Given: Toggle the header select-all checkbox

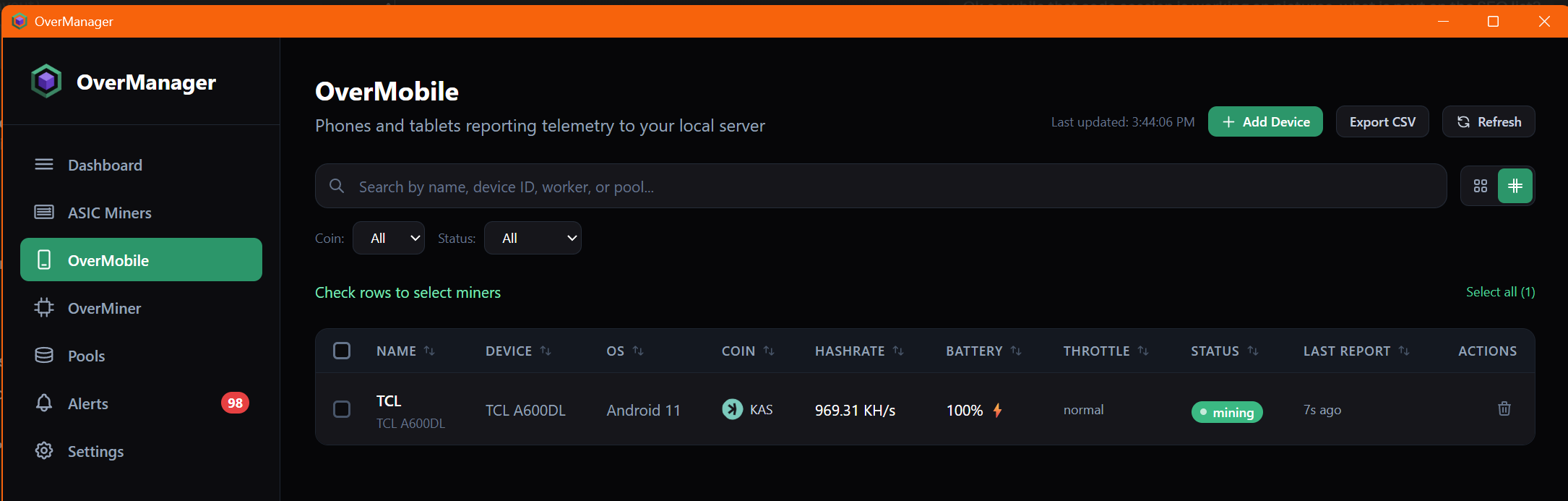Looking at the screenshot, I should click(342, 351).
